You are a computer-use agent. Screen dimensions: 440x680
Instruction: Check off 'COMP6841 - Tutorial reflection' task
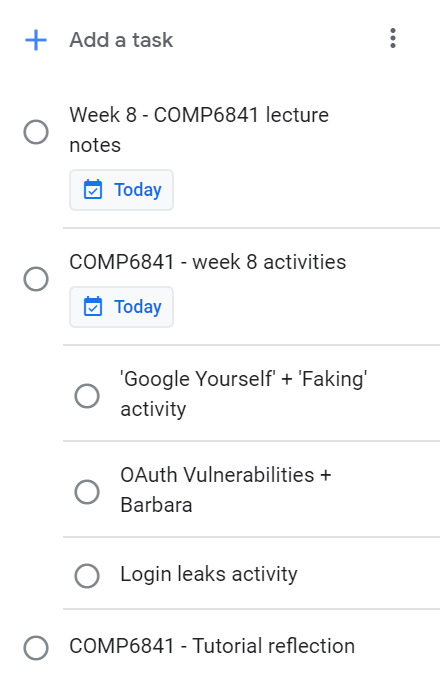click(x=36, y=648)
